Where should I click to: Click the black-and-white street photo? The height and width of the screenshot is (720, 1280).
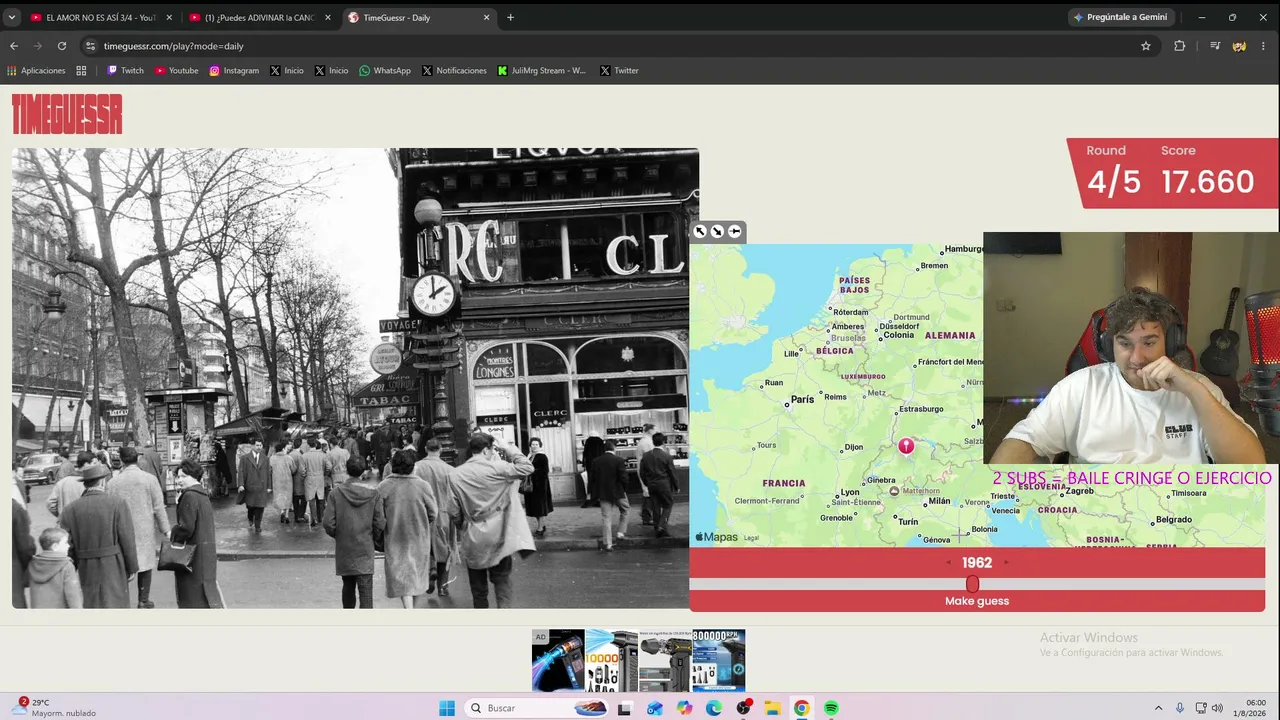point(355,378)
